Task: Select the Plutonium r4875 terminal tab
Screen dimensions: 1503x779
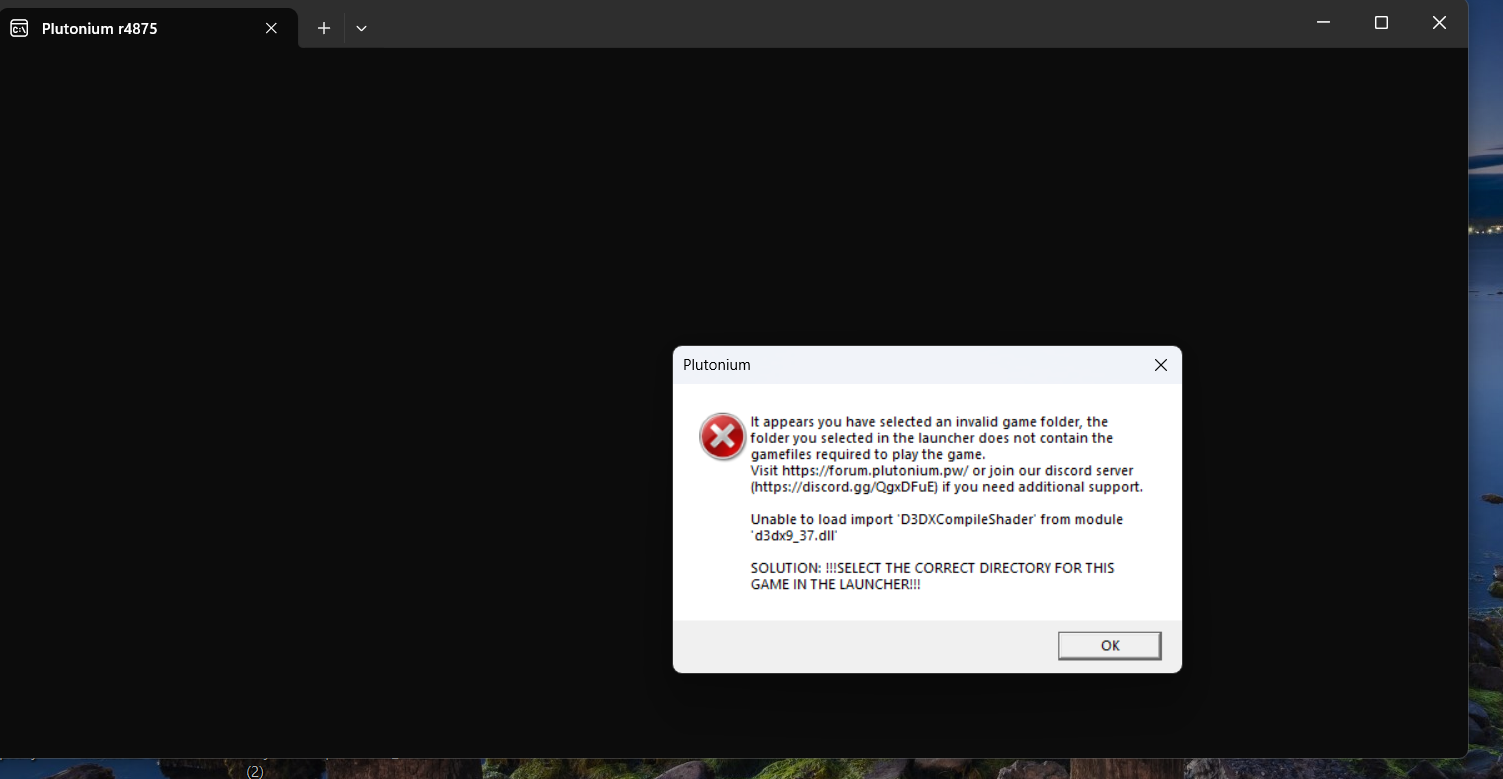Action: coord(148,28)
